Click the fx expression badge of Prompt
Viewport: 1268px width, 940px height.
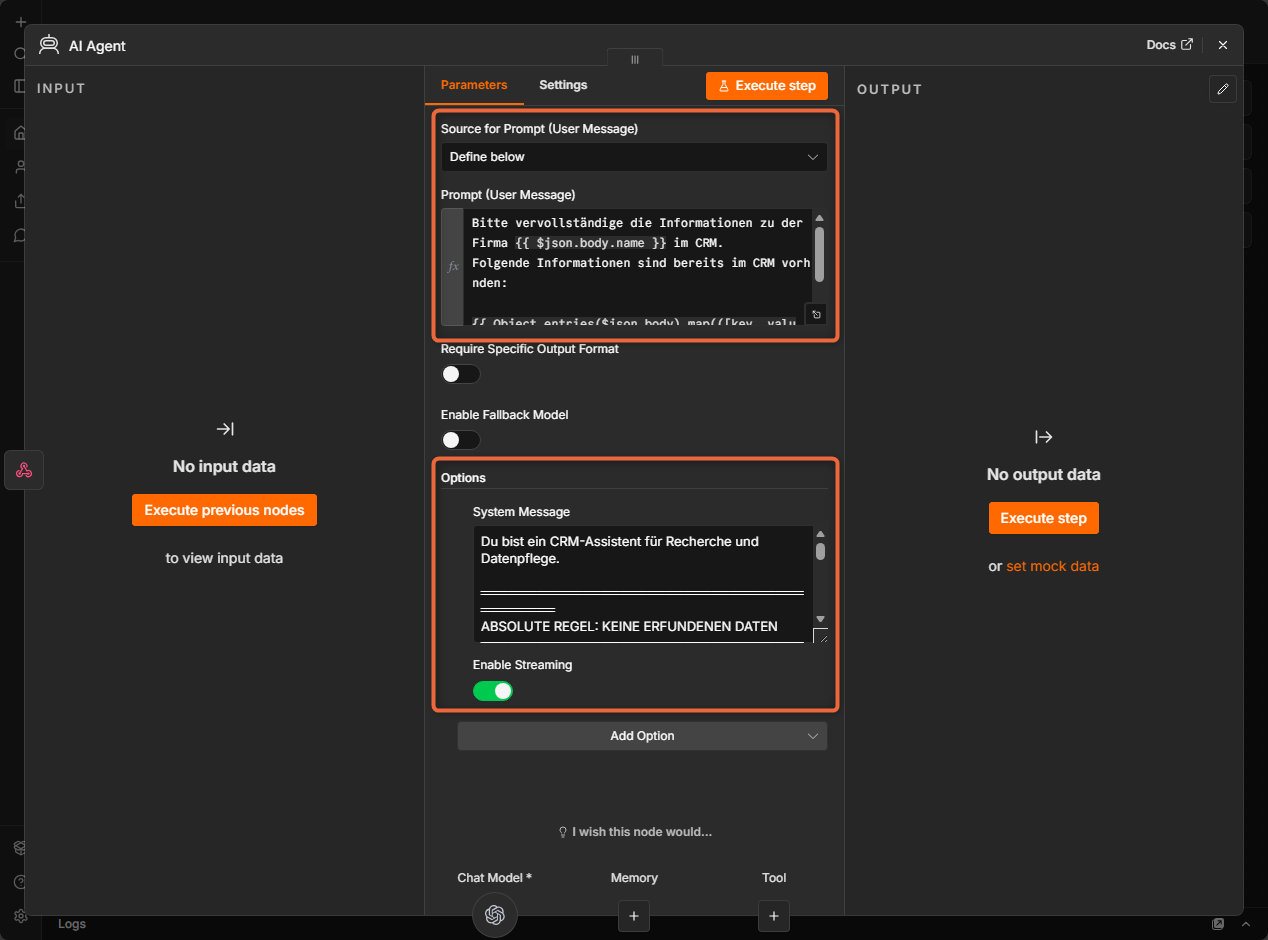[452, 267]
